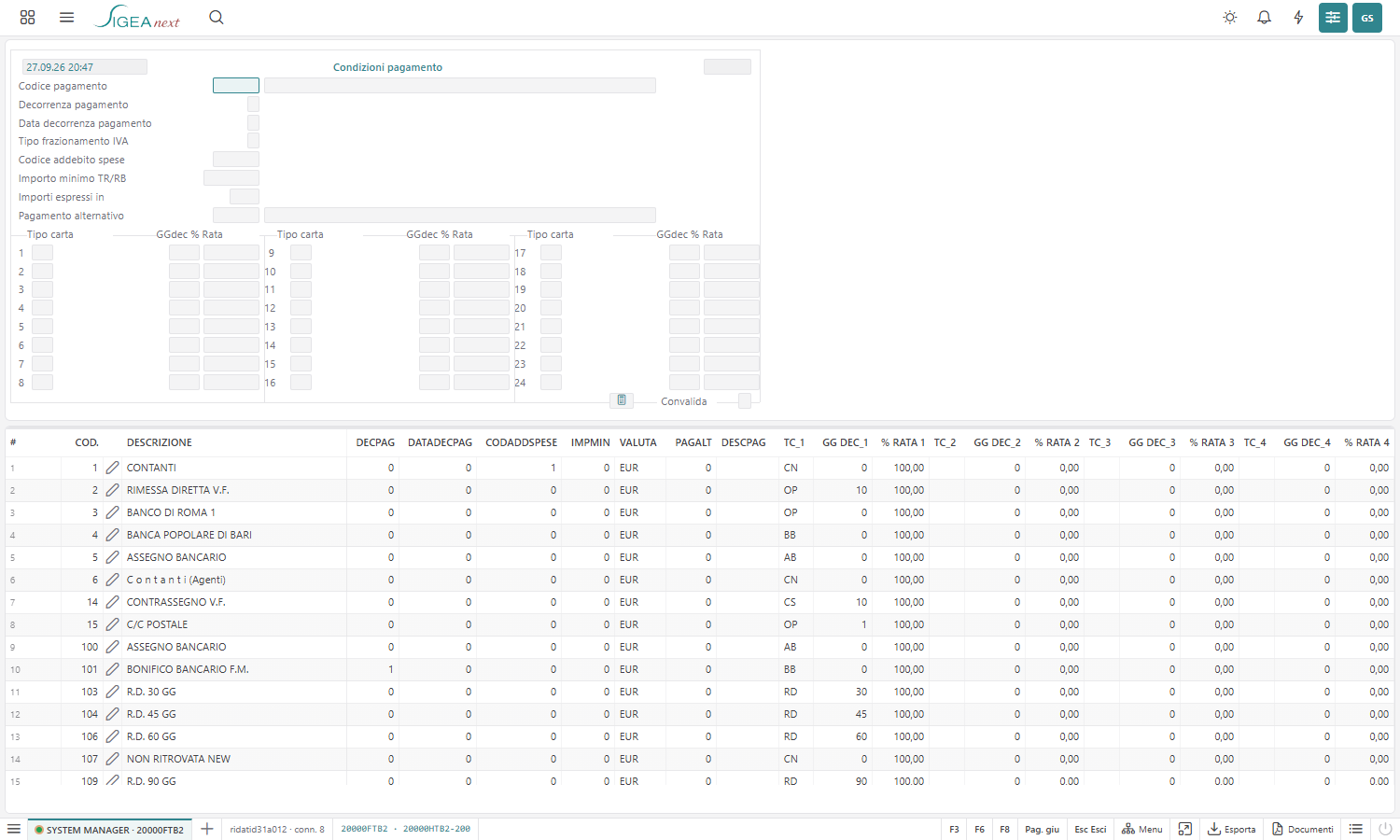Select the ASSEGNO BANCARIO row with code 100

click(x=700, y=647)
